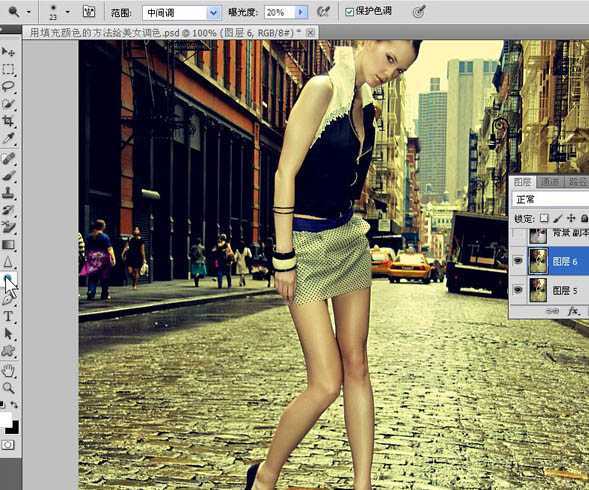
Task: Select the Gradient tool
Action: (x=8, y=245)
